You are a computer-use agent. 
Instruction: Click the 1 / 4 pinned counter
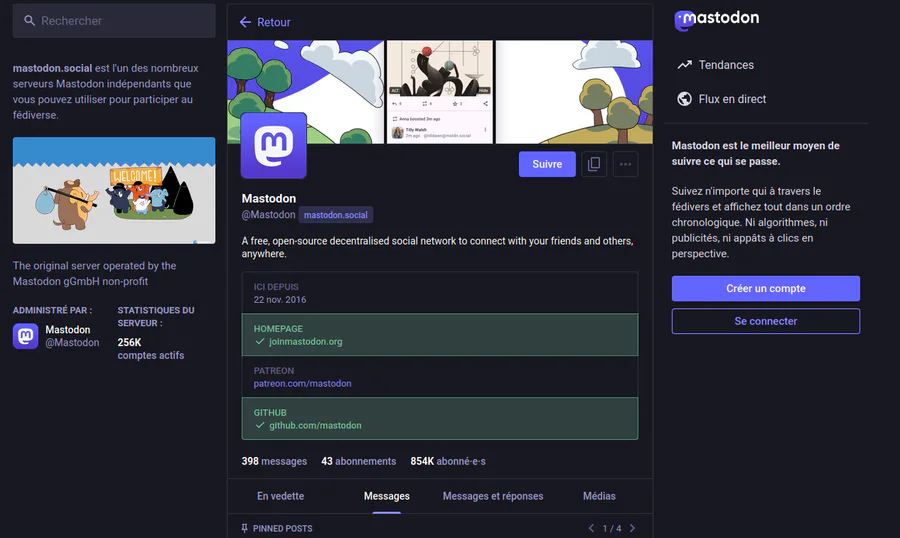click(612, 528)
